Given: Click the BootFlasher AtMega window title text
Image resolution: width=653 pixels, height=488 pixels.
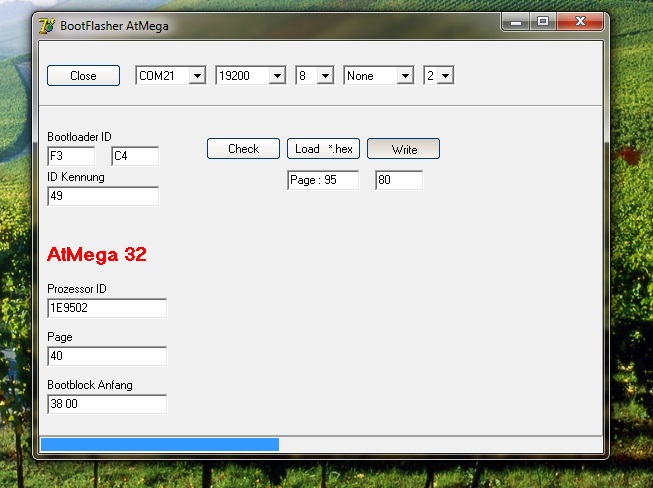Looking at the screenshot, I should click(x=114, y=26).
